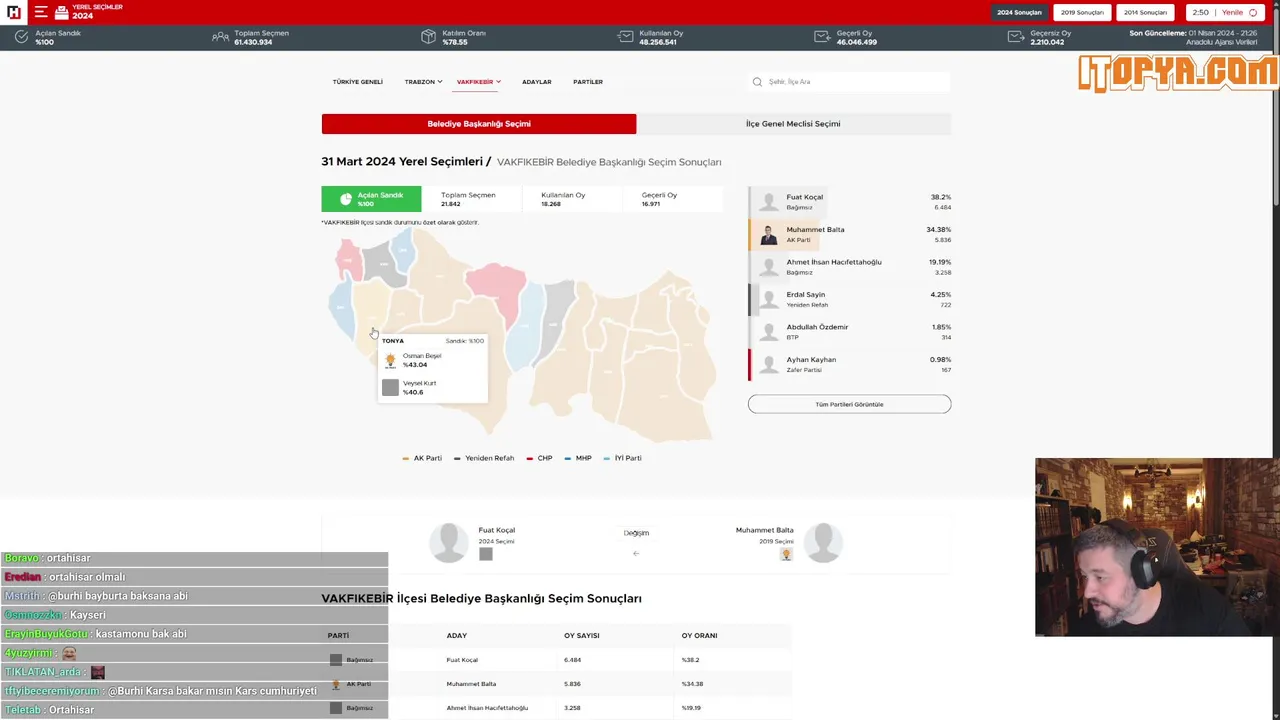
Task: Click the circular refresh icon beside Yenile
Action: 1253,12
